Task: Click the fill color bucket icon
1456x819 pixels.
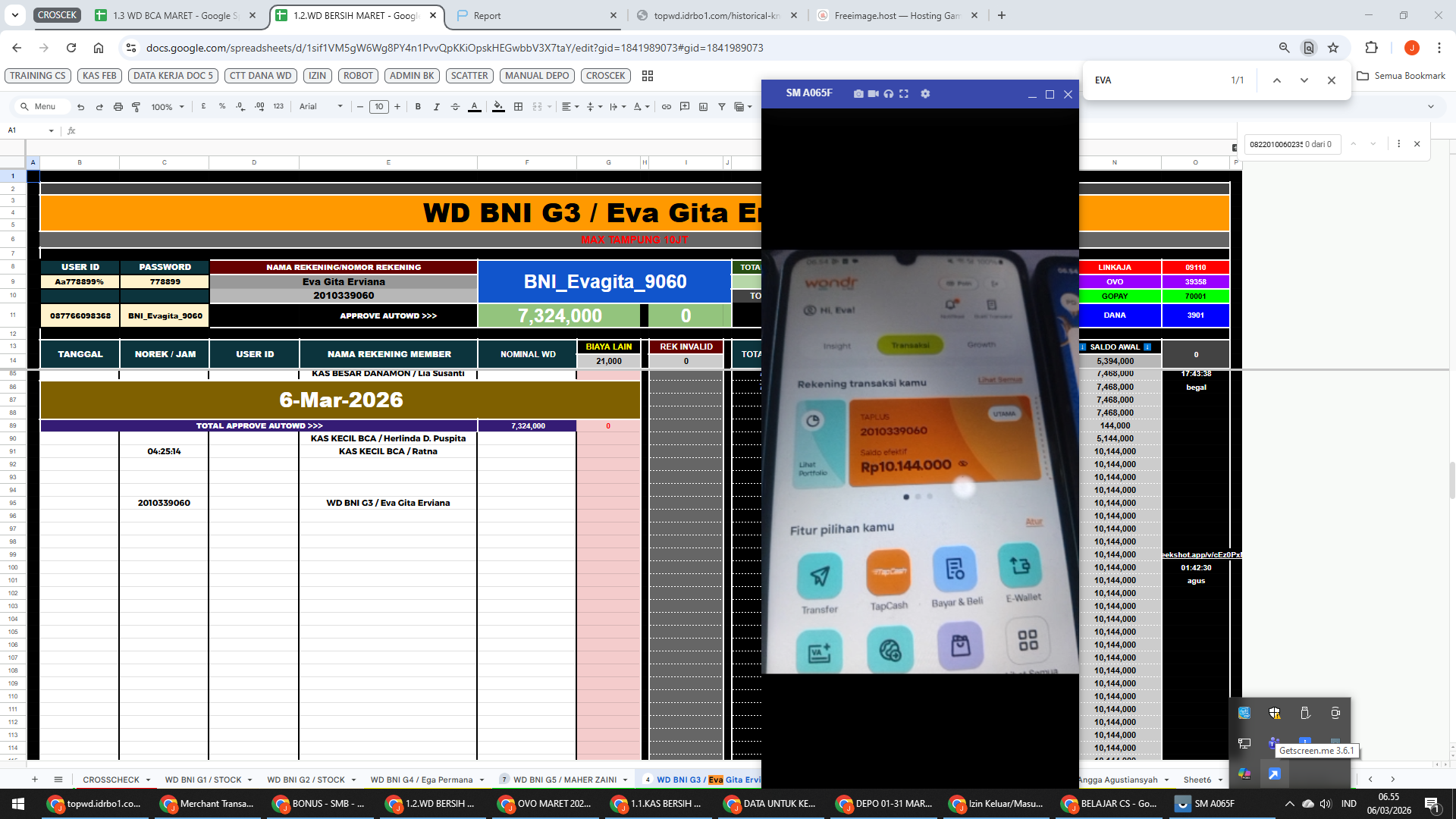Action: 498,107
